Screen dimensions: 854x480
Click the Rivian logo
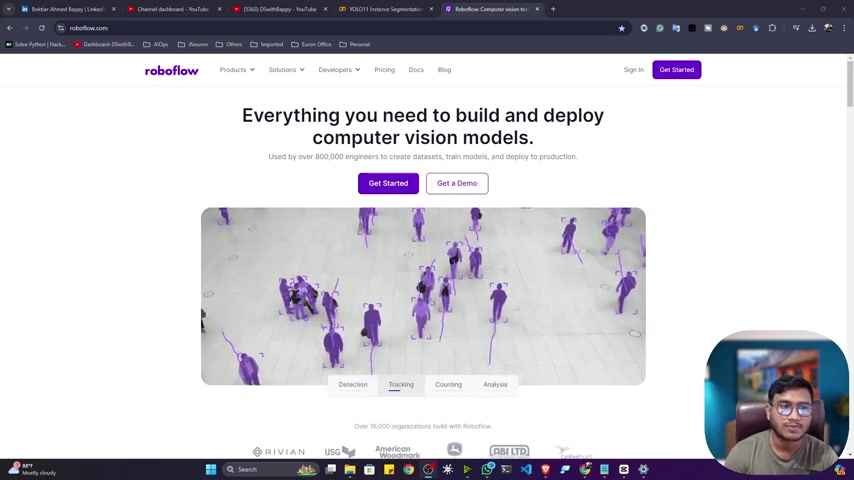(x=278, y=452)
